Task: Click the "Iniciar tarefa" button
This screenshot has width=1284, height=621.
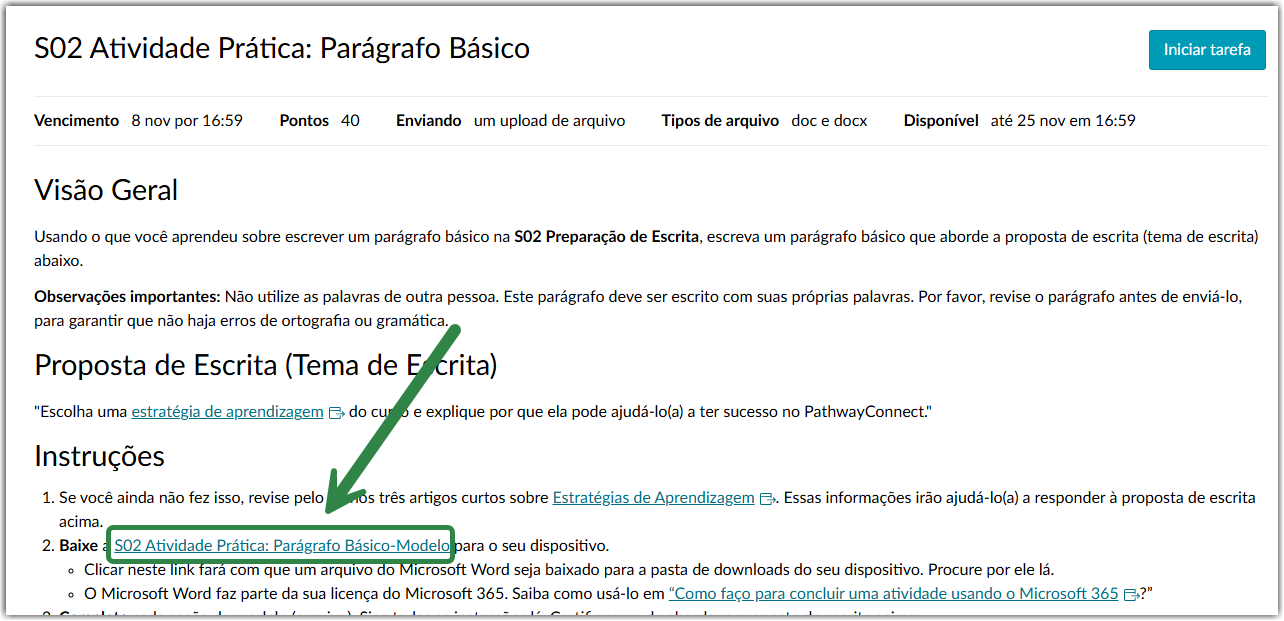Action: pyautogui.click(x=1206, y=49)
